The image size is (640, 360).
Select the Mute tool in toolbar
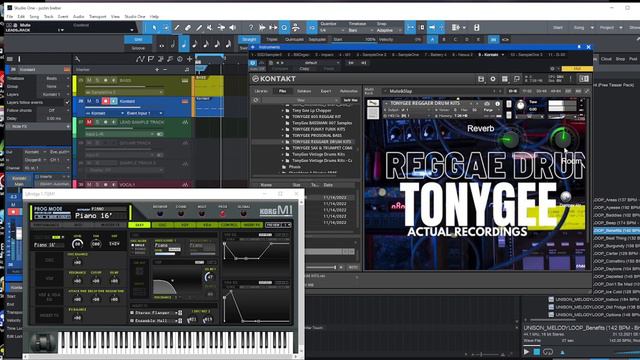[210, 28]
